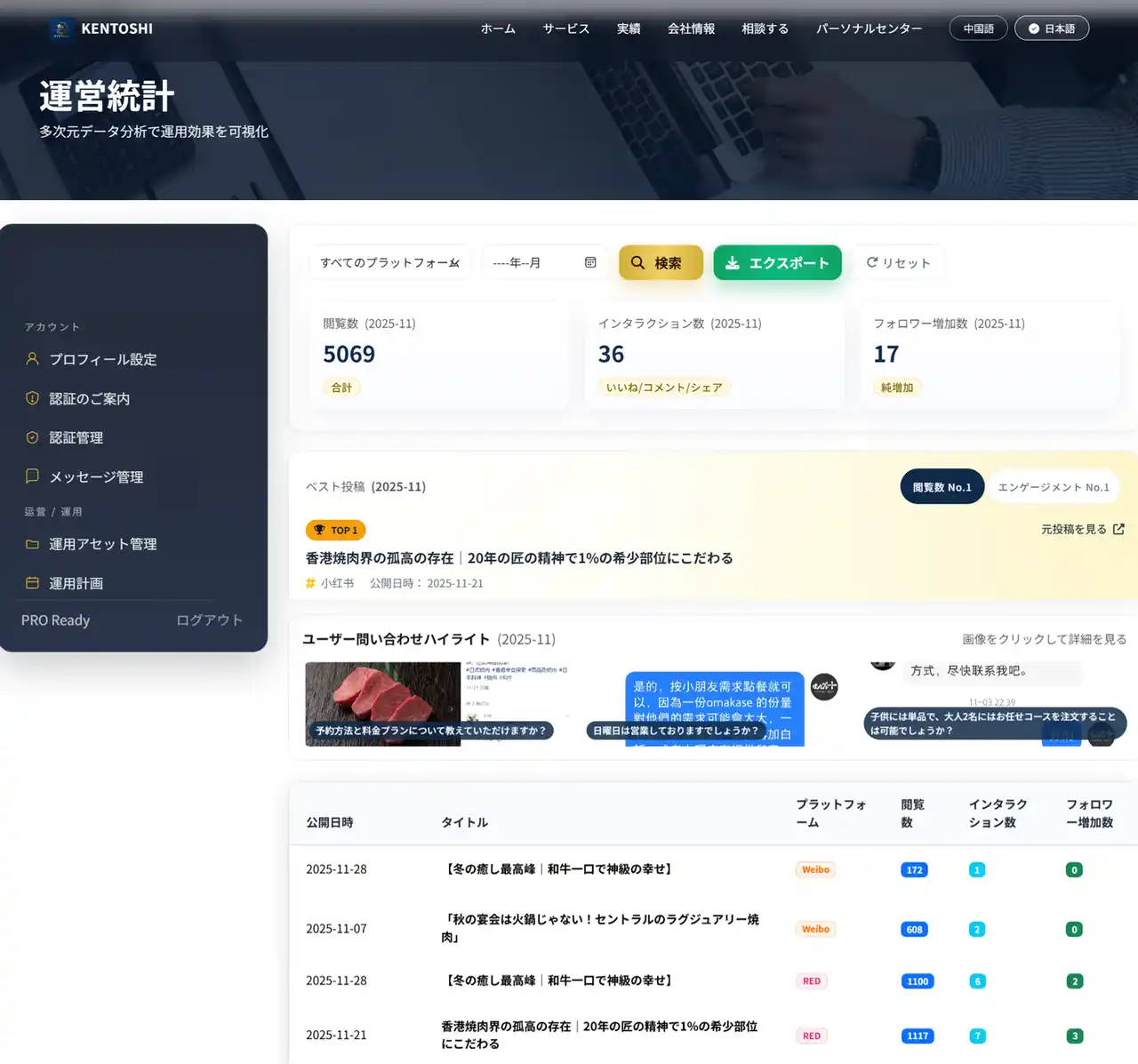Click the ログアウト link

coord(209,620)
